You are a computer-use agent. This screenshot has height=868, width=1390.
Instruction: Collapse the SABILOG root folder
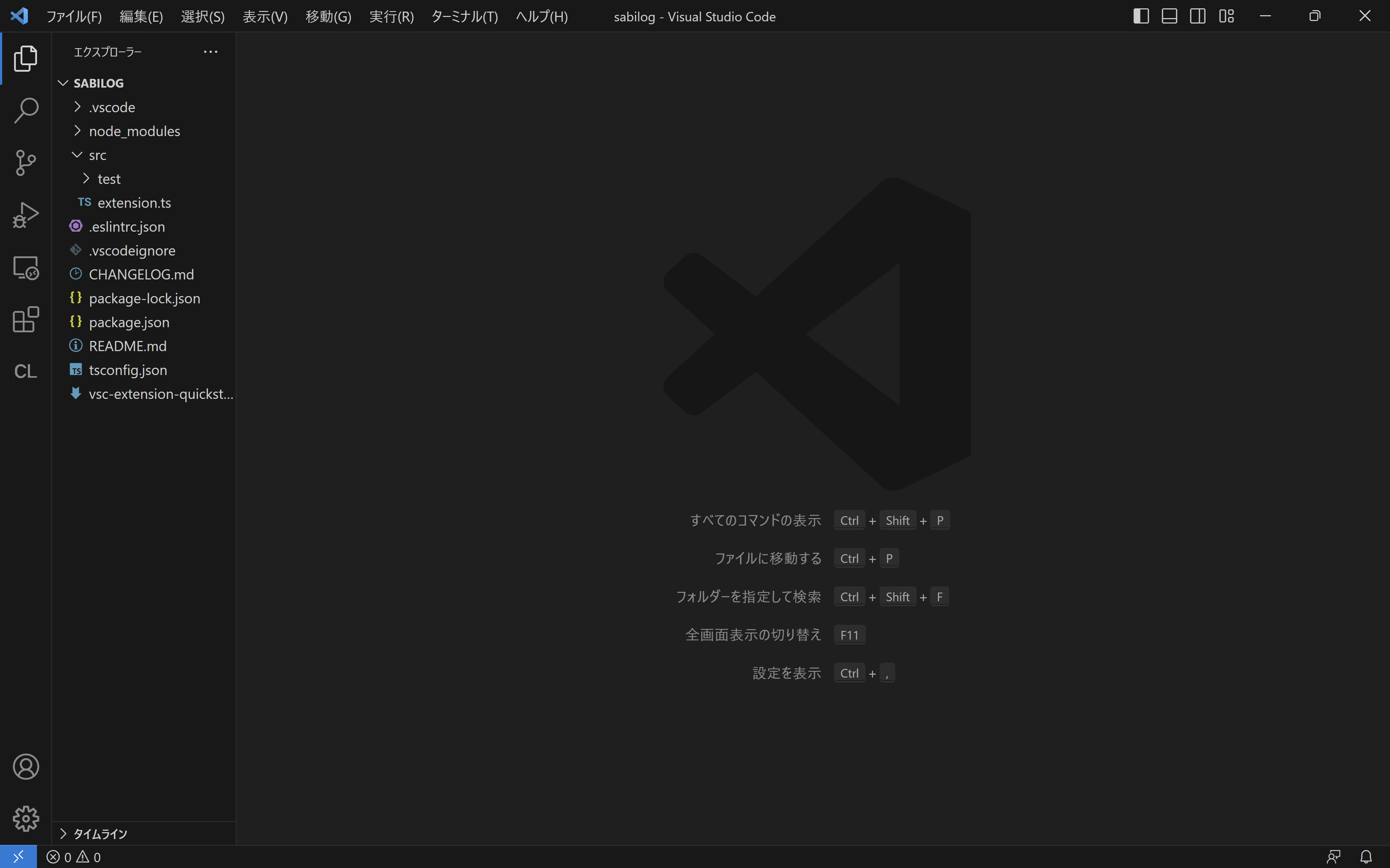(x=143, y=83)
